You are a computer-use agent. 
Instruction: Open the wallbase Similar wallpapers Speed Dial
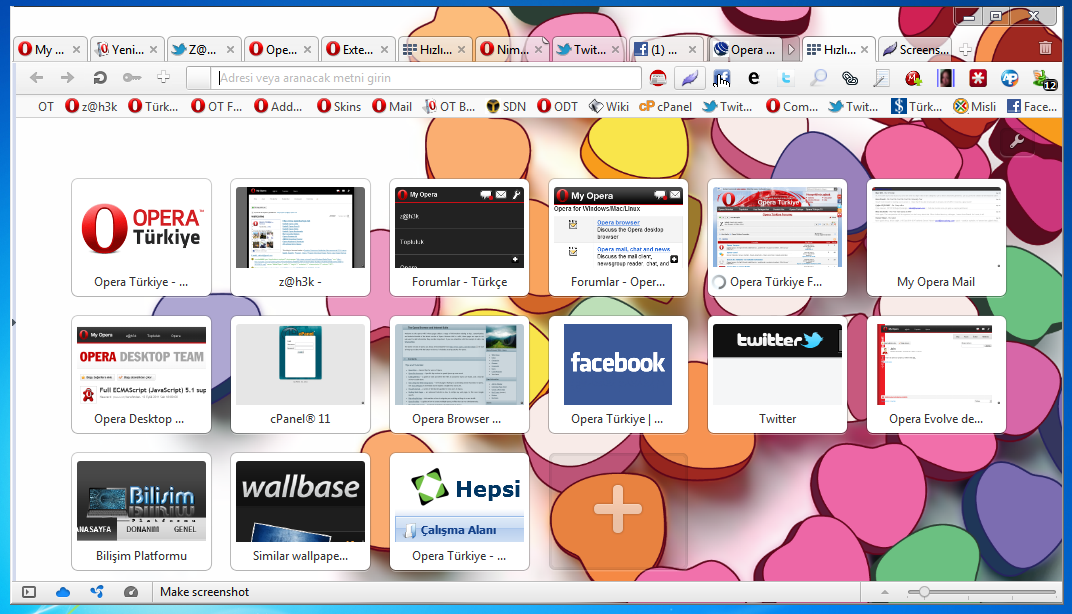[x=300, y=511]
